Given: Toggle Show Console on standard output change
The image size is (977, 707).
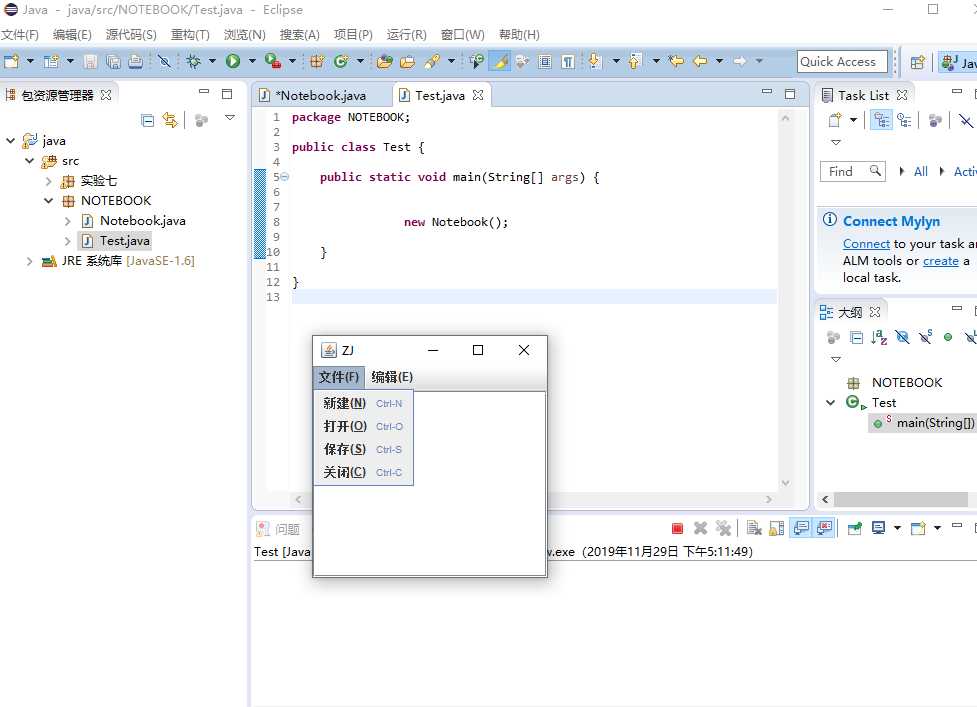Looking at the screenshot, I should tap(801, 528).
